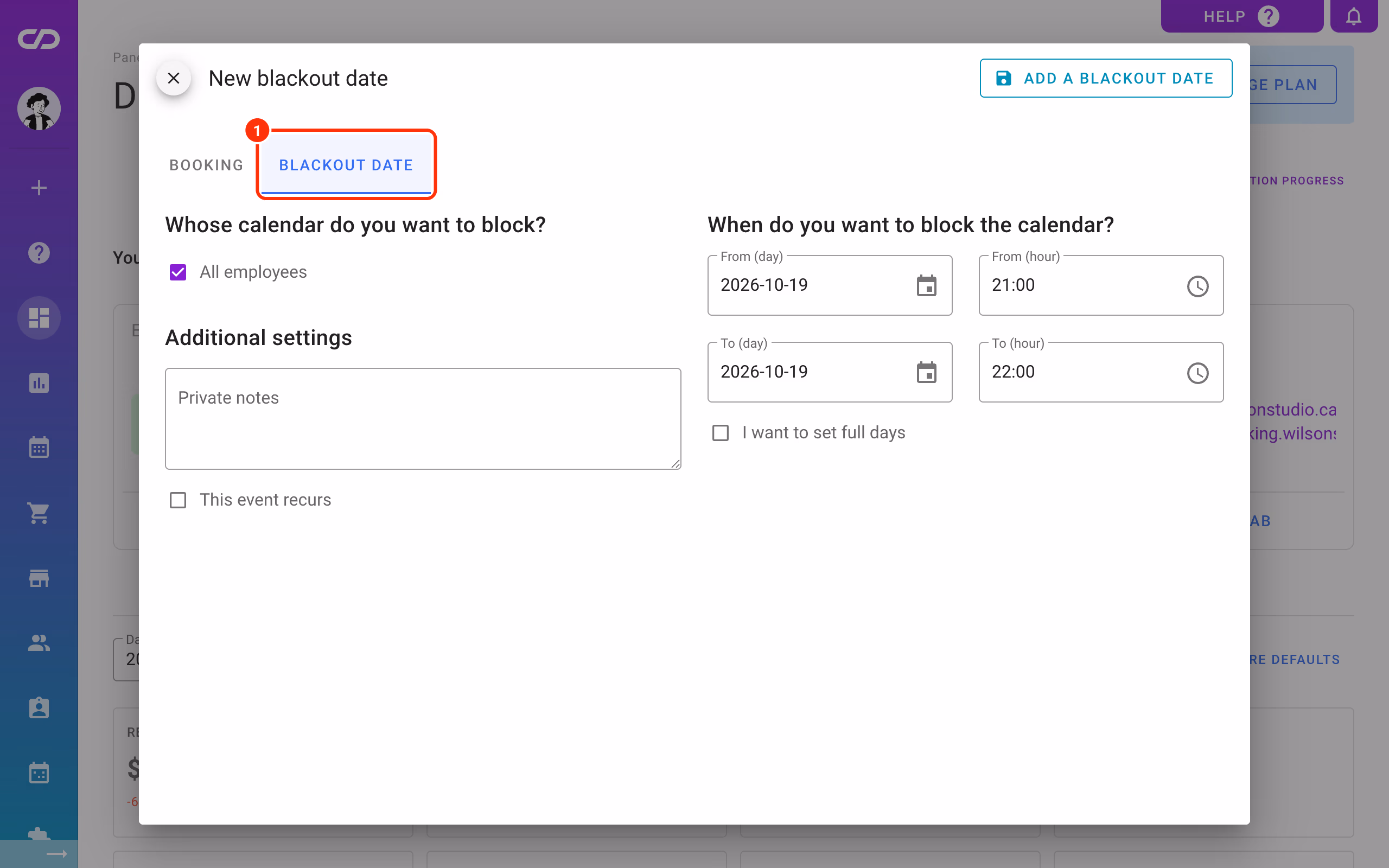Tick 'I want to set full days'

coord(721,433)
